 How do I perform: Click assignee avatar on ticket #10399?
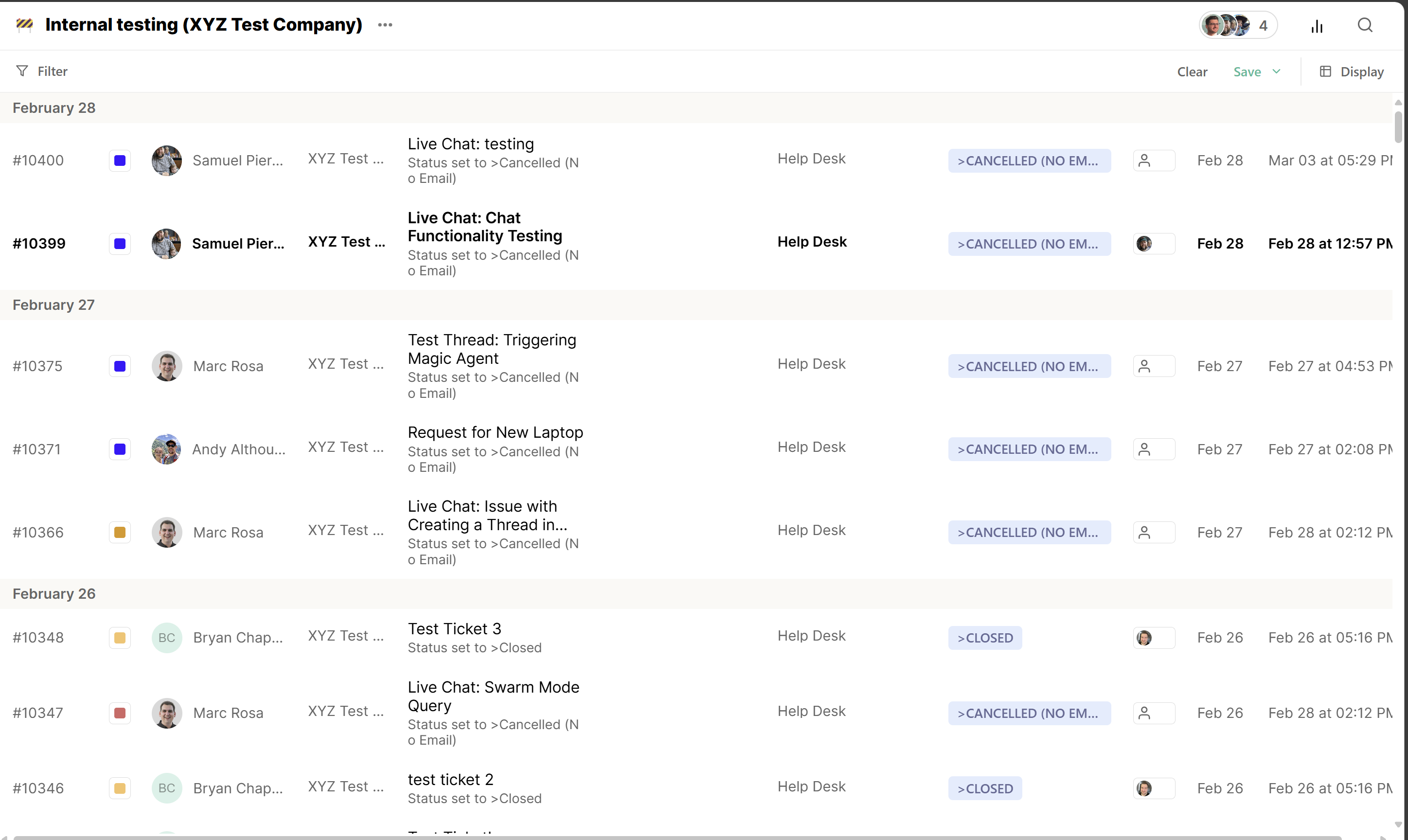click(1144, 244)
